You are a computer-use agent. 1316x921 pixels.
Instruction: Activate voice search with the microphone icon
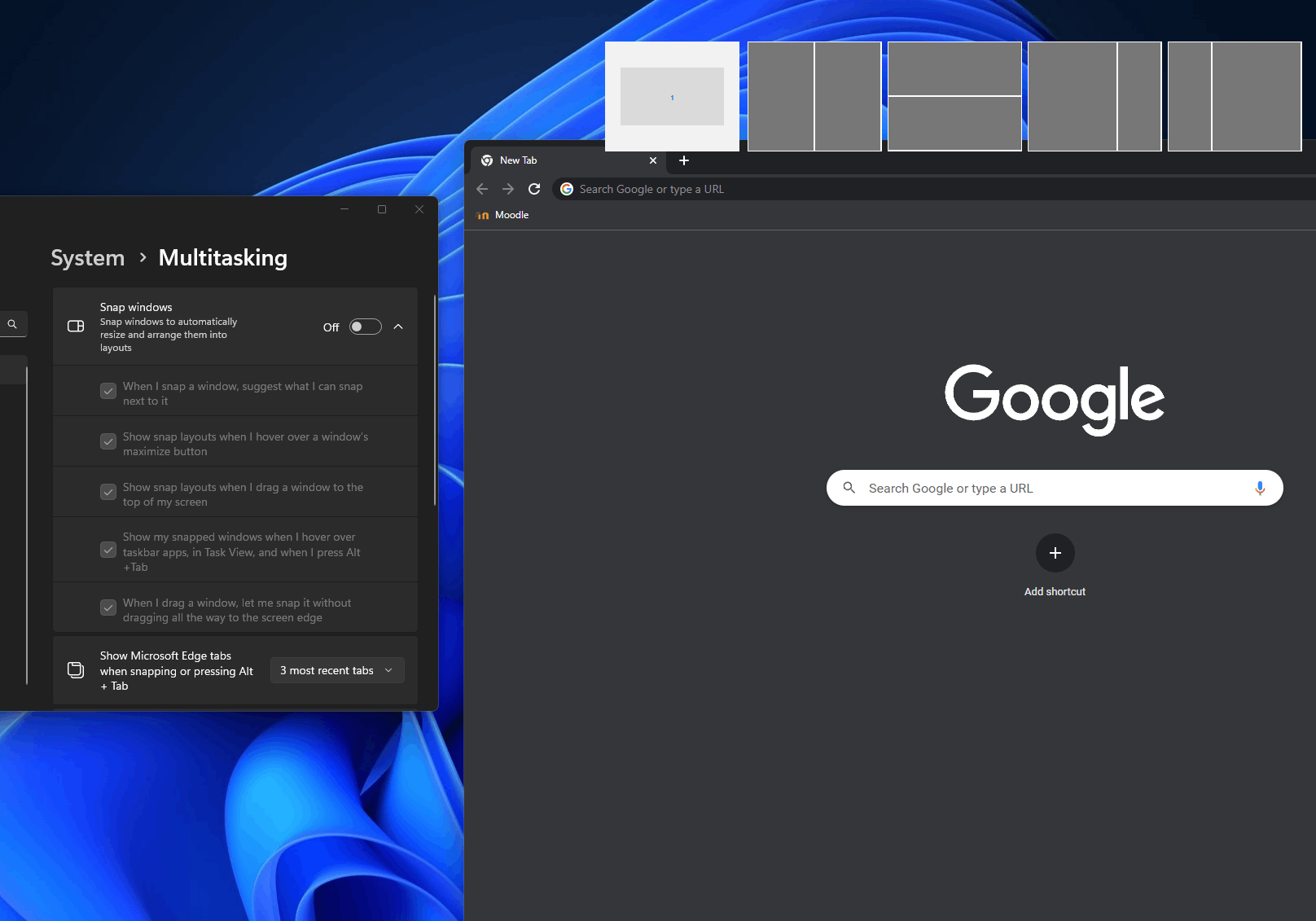1260,488
